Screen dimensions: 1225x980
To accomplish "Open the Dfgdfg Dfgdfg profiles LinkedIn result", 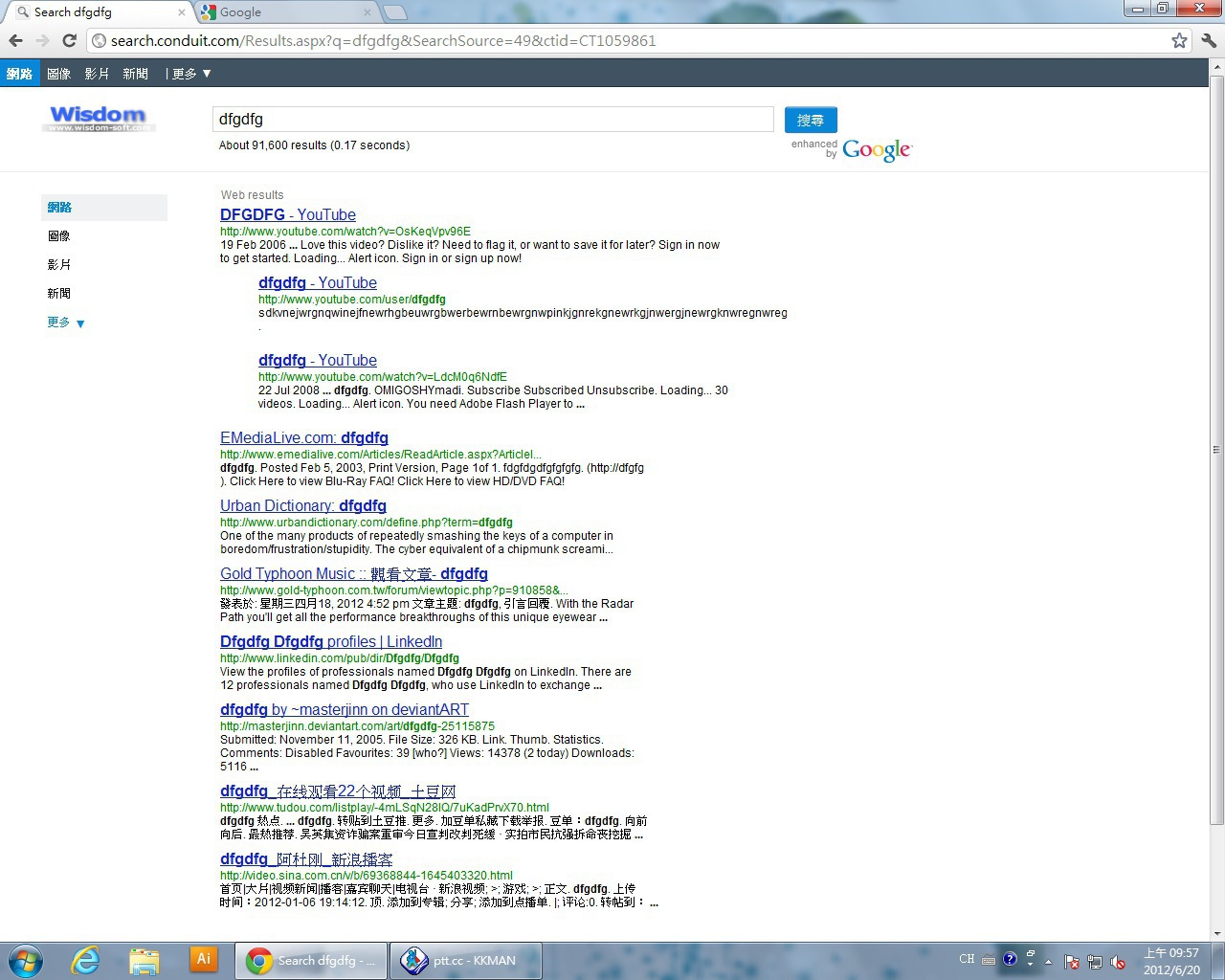I will 331,642.
